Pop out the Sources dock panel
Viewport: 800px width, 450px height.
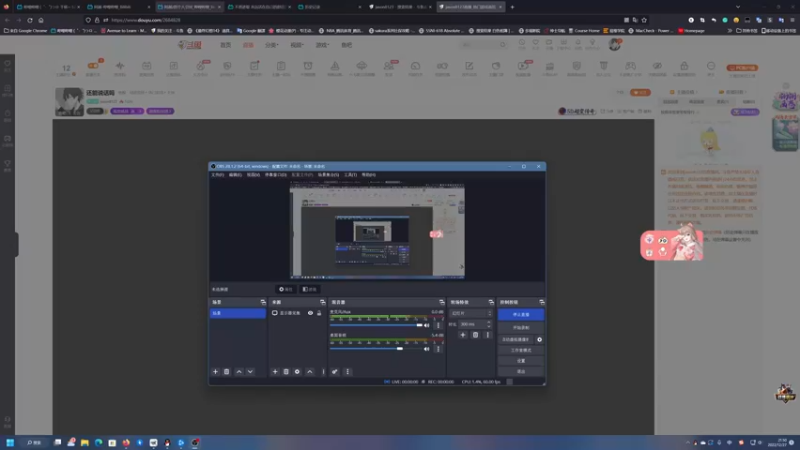coord(322,302)
